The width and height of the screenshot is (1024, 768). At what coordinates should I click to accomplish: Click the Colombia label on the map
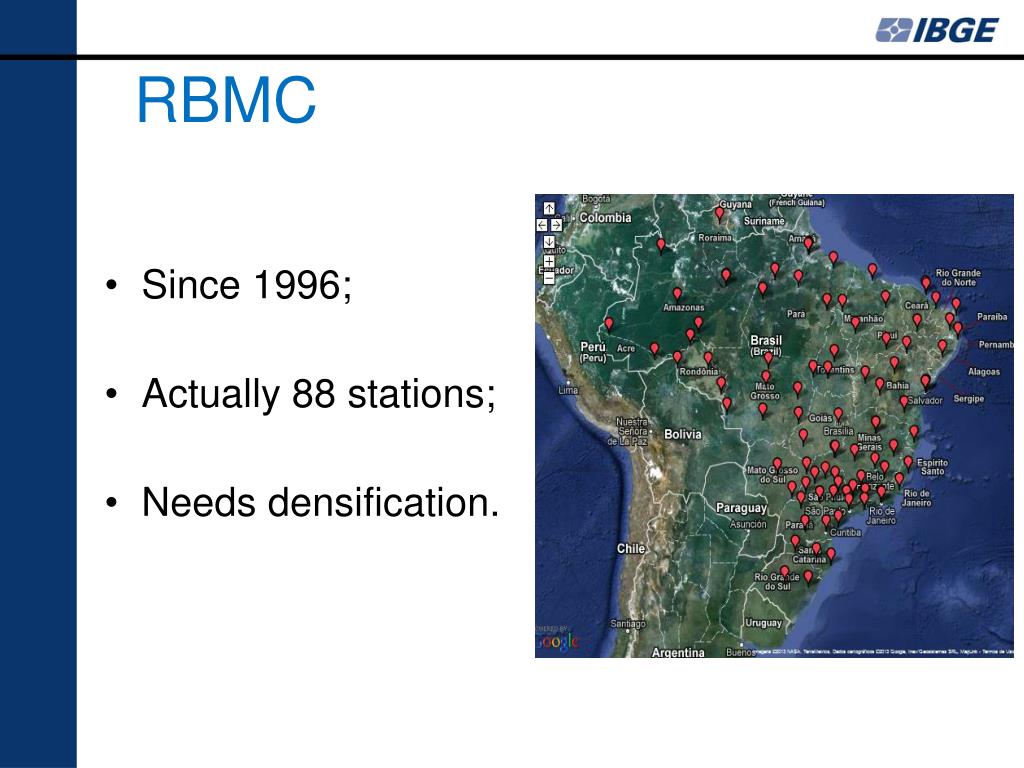point(605,217)
